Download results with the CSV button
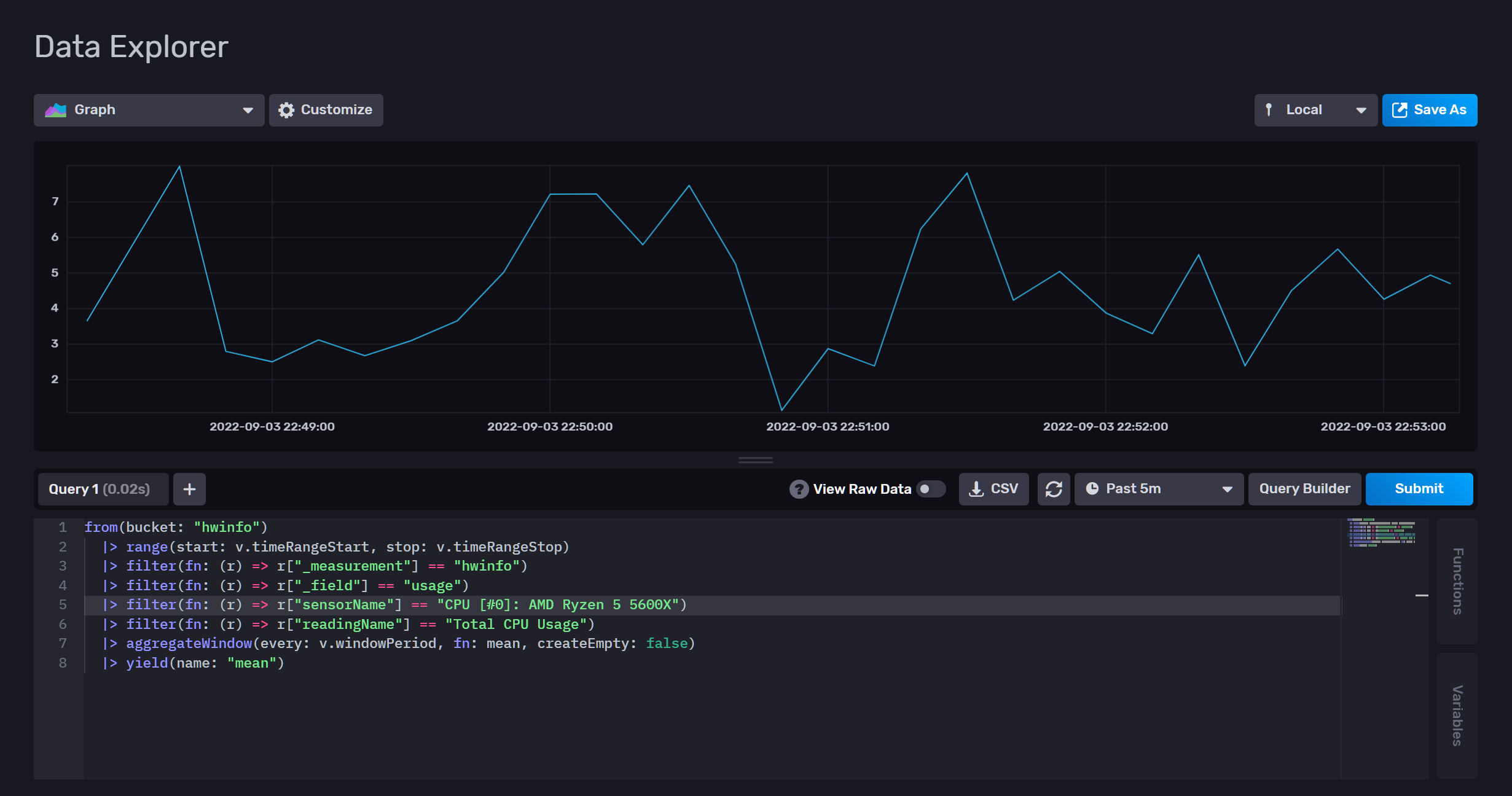The height and width of the screenshot is (796, 1512). tap(993, 489)
